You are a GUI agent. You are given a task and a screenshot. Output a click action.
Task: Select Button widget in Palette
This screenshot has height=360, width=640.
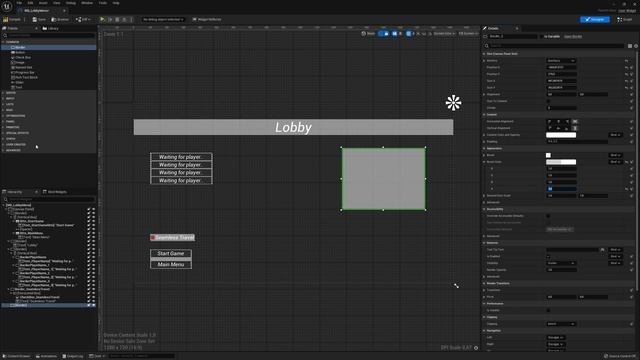(x=20, y=52)
